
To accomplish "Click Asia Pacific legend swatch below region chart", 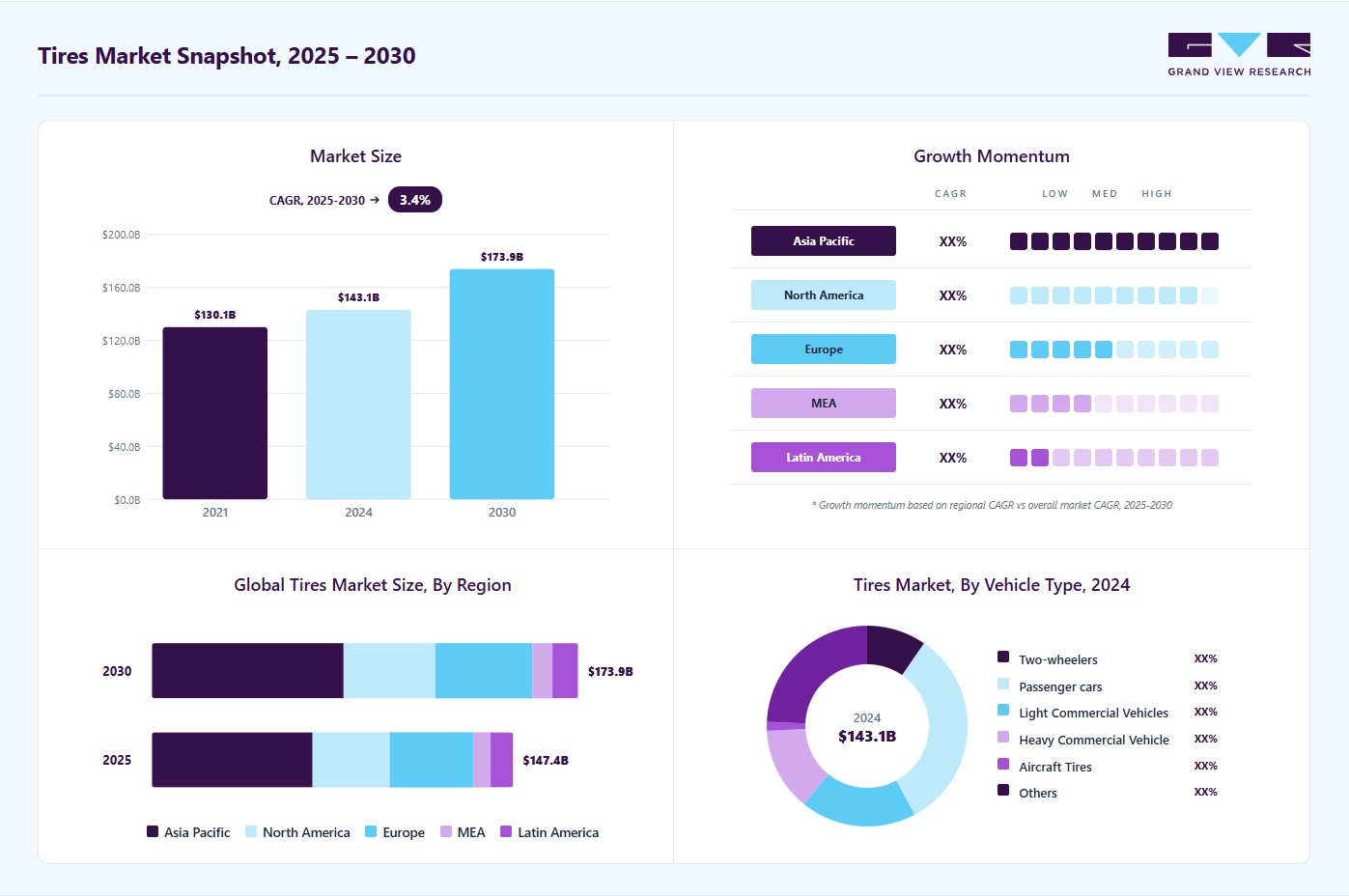I will (153, 831).
